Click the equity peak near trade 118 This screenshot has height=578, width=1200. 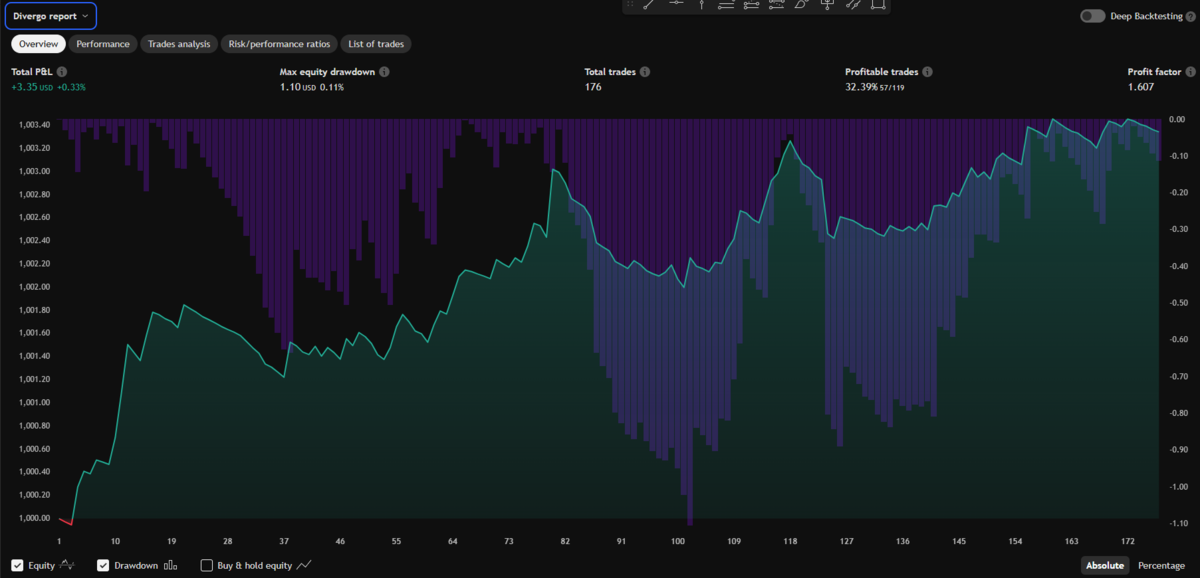(791, 142)
